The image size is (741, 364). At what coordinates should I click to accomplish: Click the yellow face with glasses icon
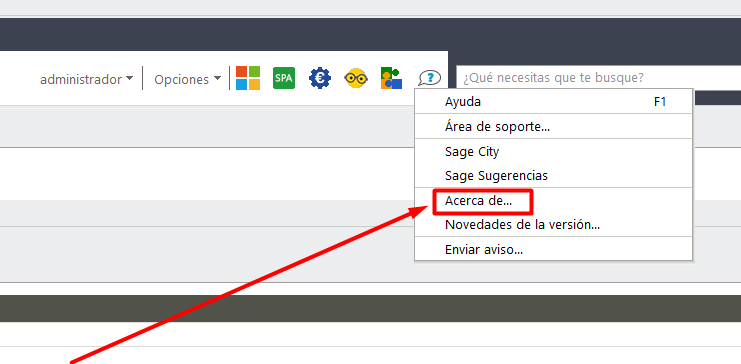pyautogui.click(x=356, y=78)
